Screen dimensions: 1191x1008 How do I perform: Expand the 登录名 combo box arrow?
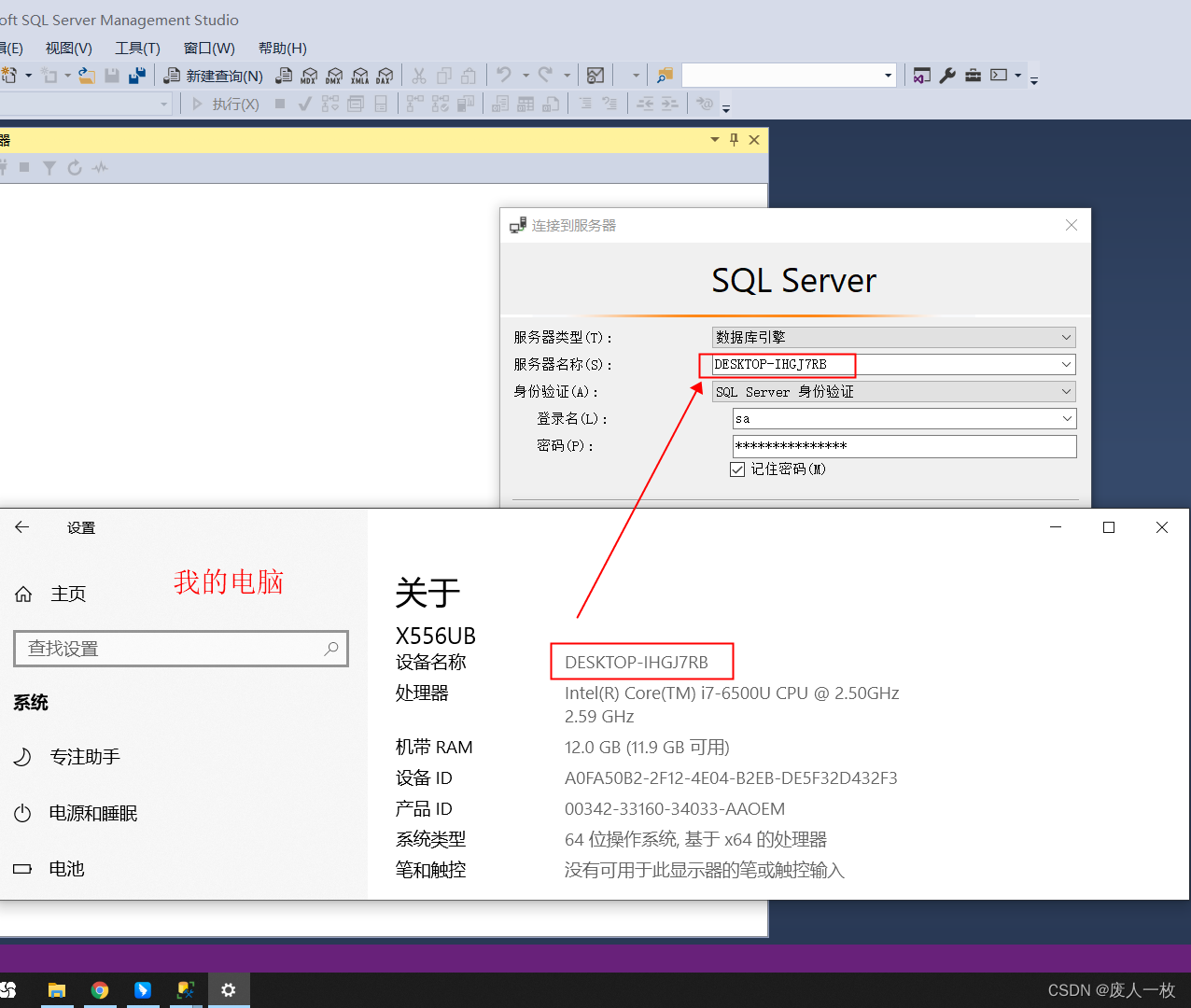coord(1067,419)
